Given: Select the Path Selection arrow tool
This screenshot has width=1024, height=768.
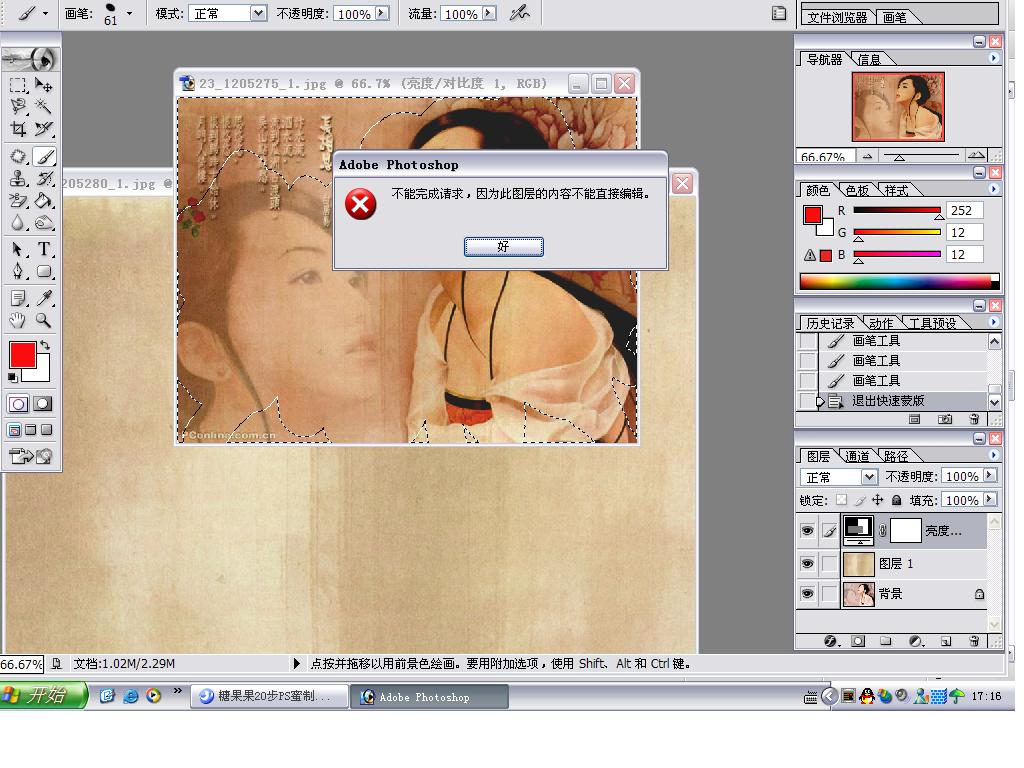Looking at the screenshot, I should pyautogui.click(x=18, y=249).
